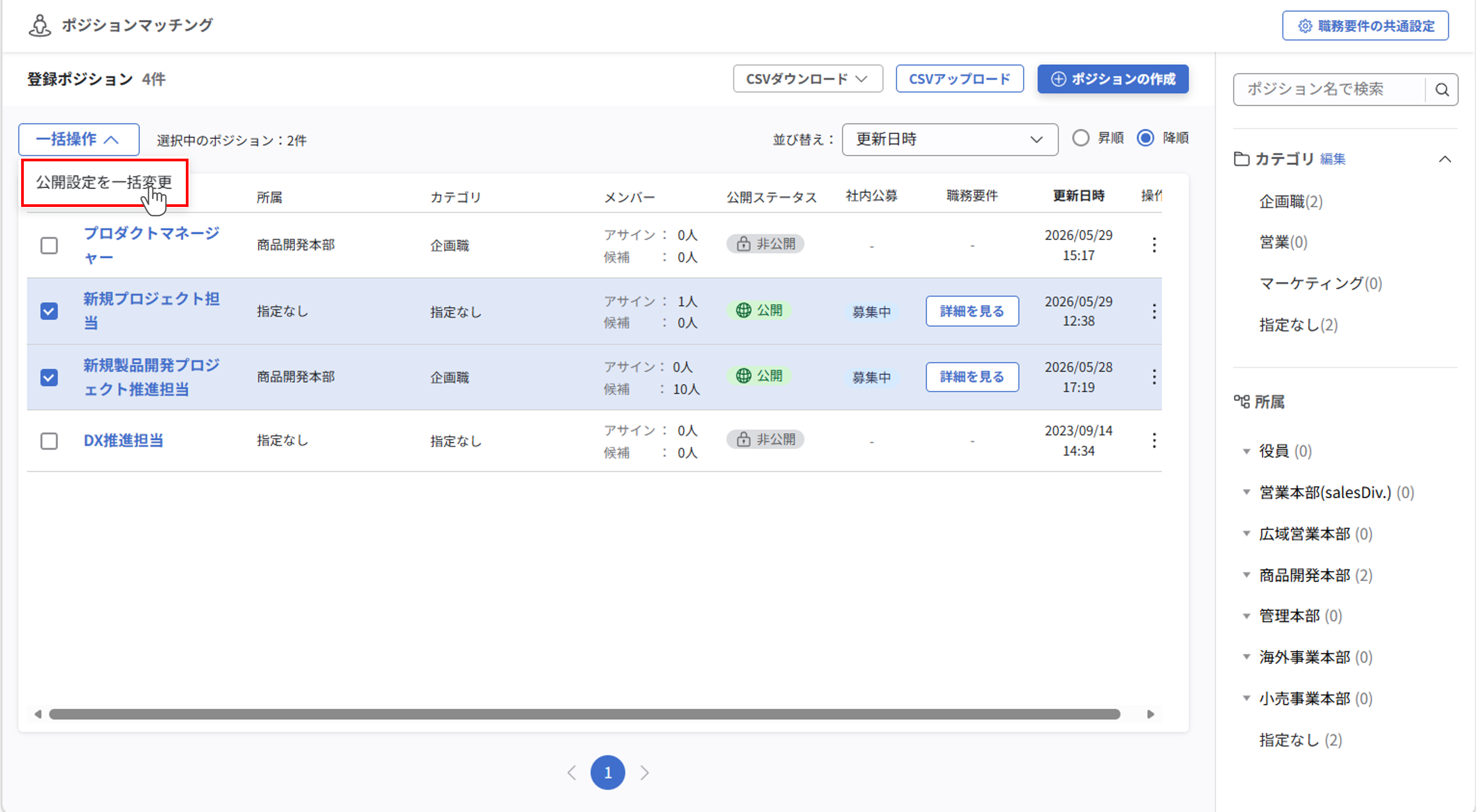The width and height of the screenshot is (1476, 812).
Task: Click the scrollbar right arrow
Action: point(1150,714)
